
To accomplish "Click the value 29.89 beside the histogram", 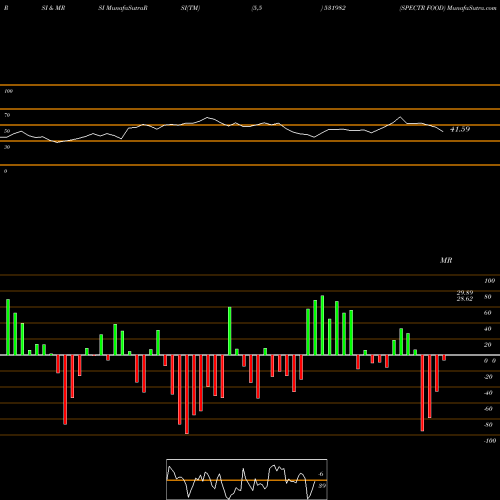I will 465,293.
